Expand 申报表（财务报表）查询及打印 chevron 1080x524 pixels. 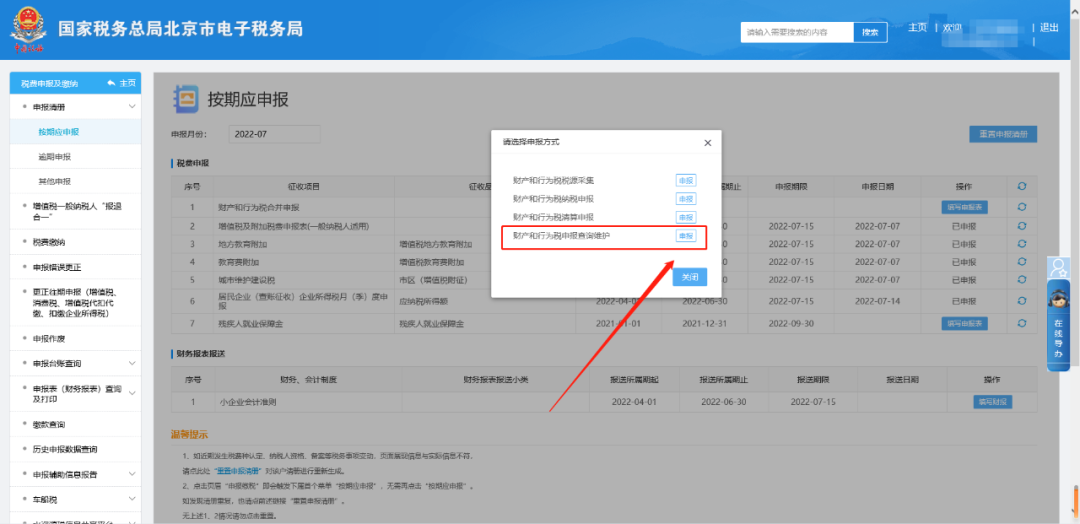coord(132,393)
